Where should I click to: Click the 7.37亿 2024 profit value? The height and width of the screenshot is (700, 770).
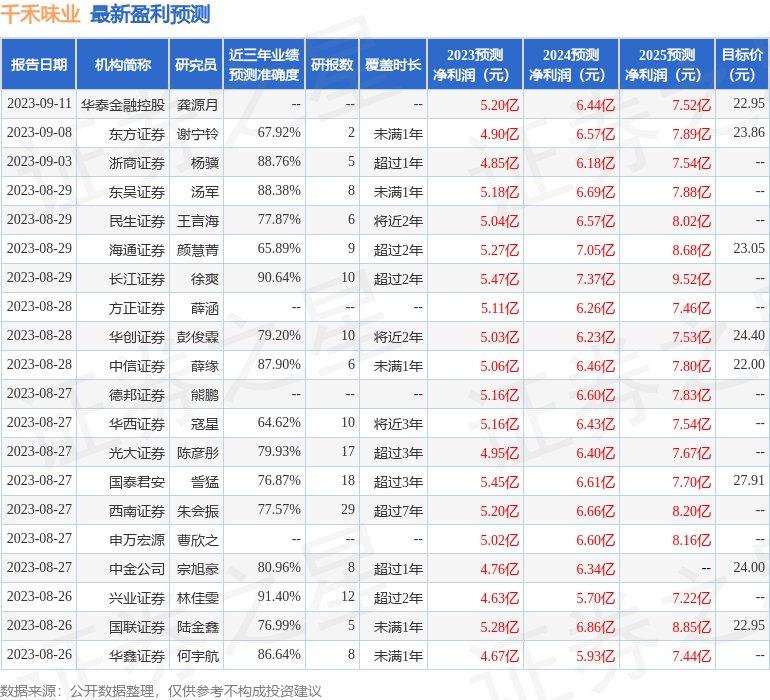[x=595, y=279]
